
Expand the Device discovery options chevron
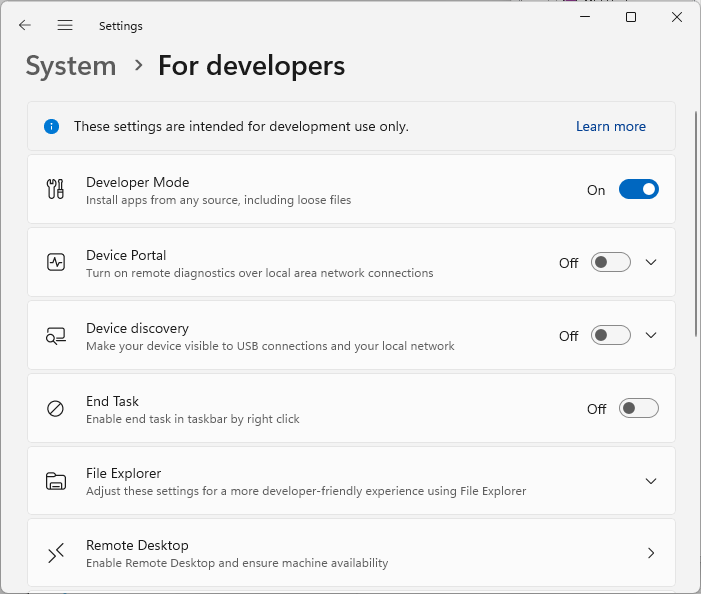651,335
